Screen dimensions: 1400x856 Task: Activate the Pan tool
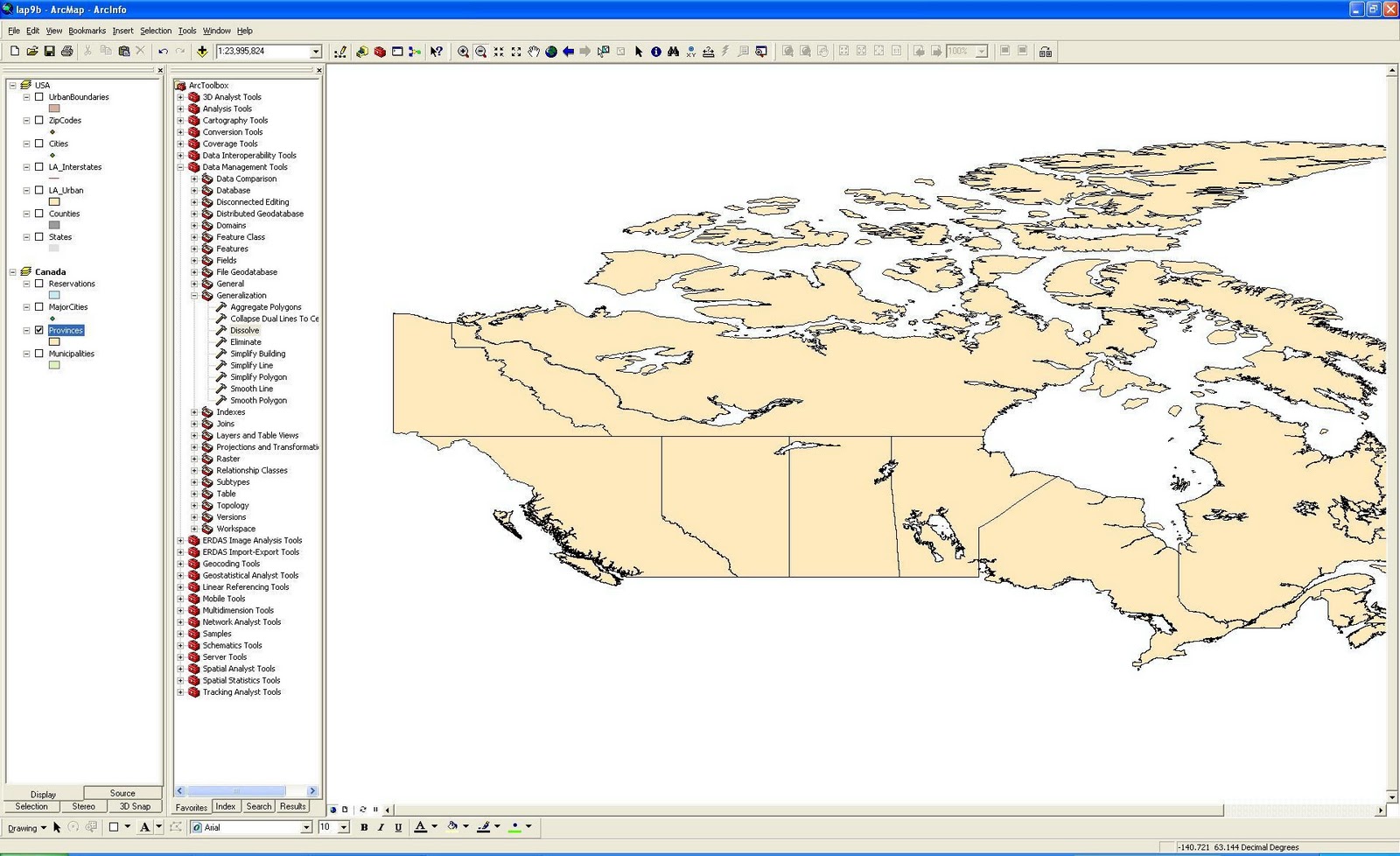pyautogui.click(x=533, y=51)
